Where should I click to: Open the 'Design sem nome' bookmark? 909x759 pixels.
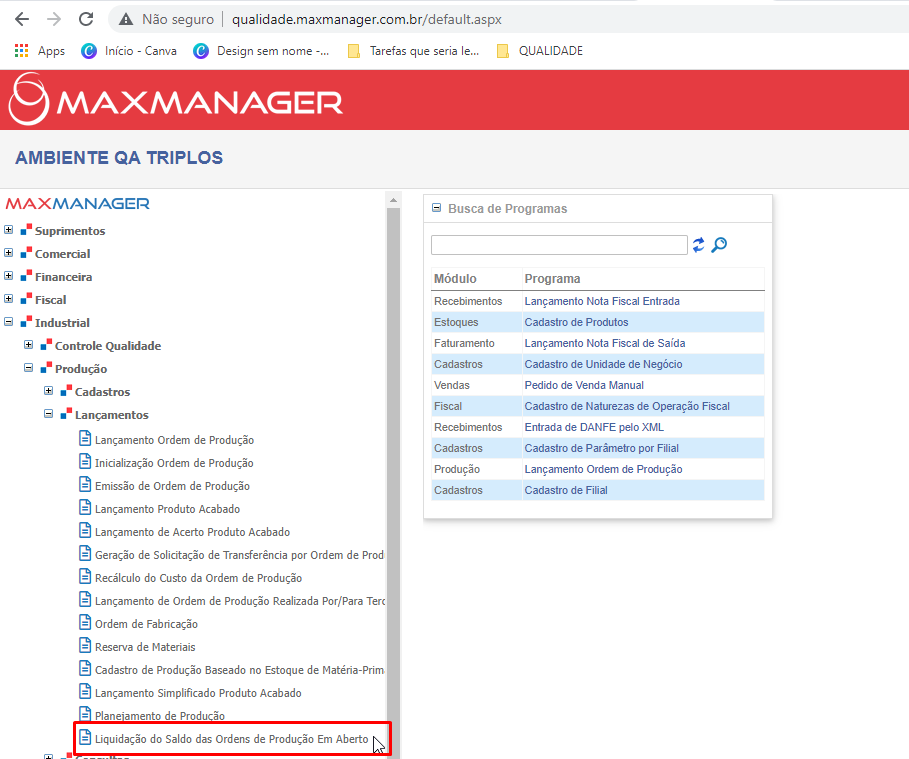261,51
